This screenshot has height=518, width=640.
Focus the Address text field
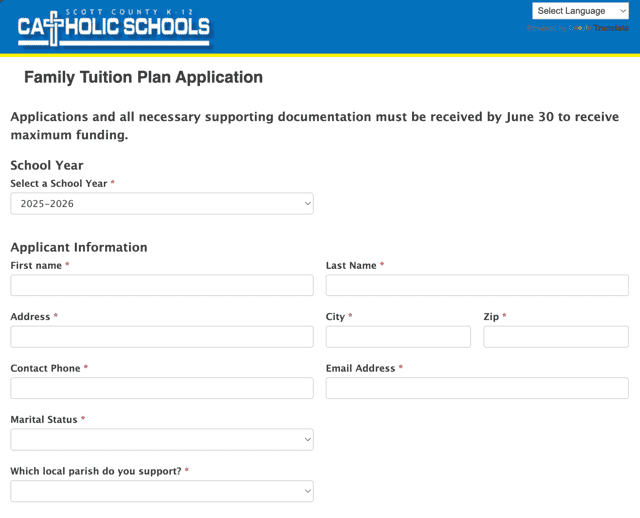(x=162, y=337)
